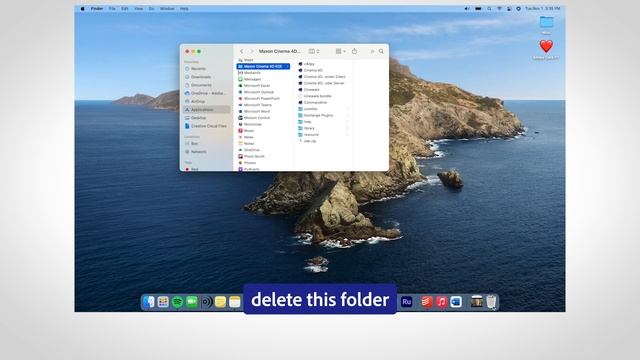Open Documents in Finder sidebar
The width and height of the screenshot is (640, 360).
tap(201, 85)
